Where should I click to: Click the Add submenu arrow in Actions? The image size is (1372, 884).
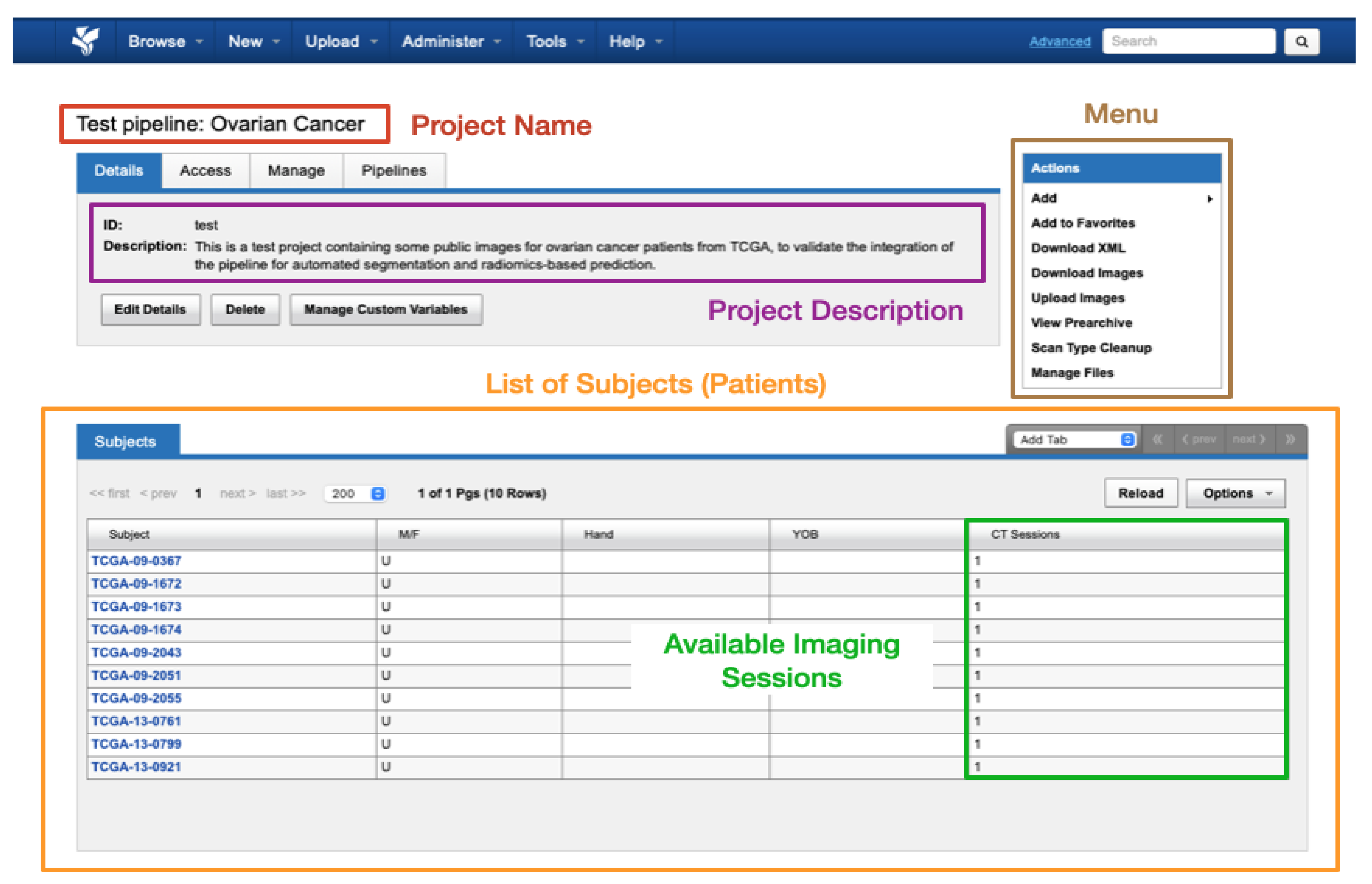click(x=1210, y=199)
